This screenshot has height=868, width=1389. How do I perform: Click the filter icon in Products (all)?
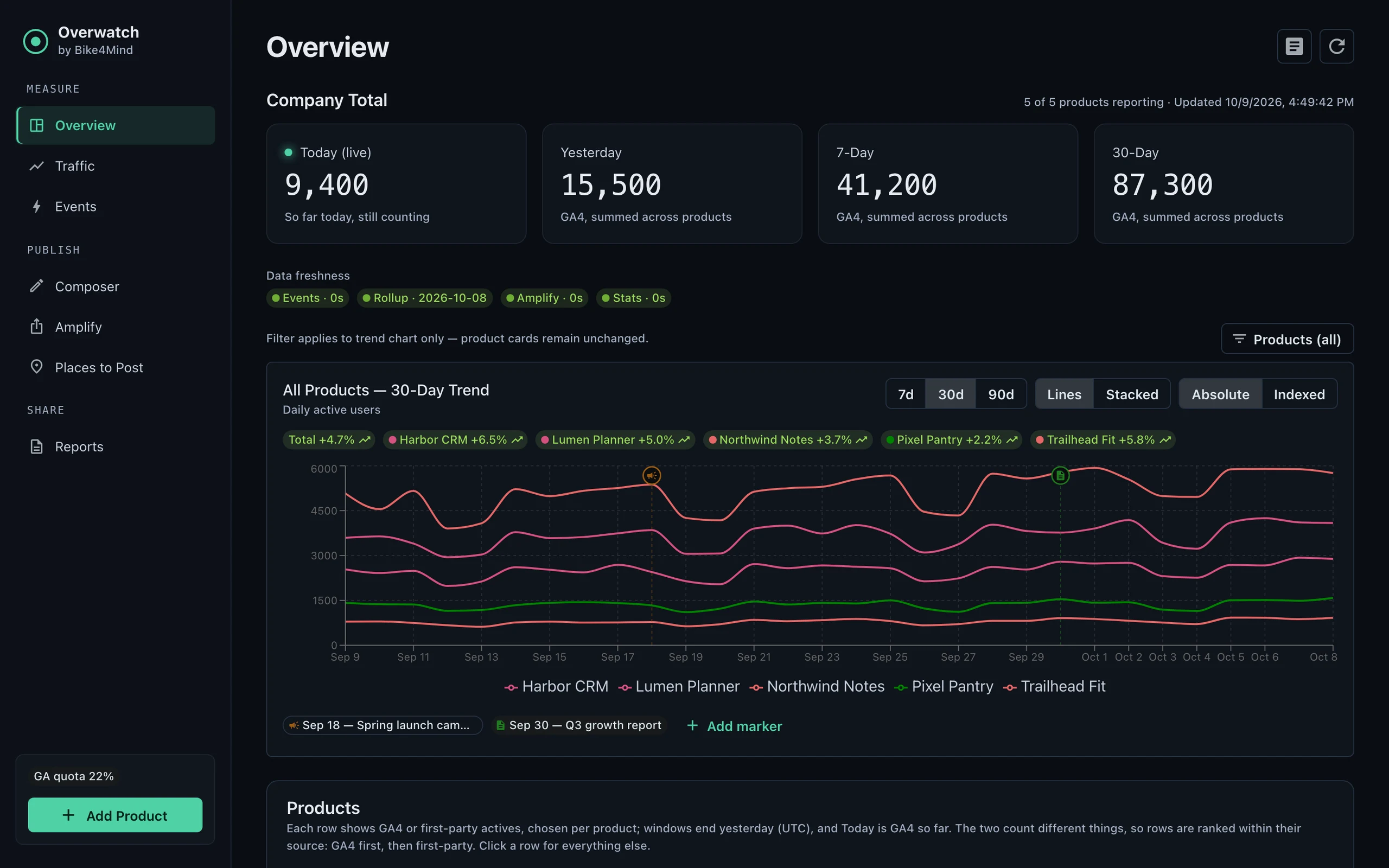point(1239,339)
